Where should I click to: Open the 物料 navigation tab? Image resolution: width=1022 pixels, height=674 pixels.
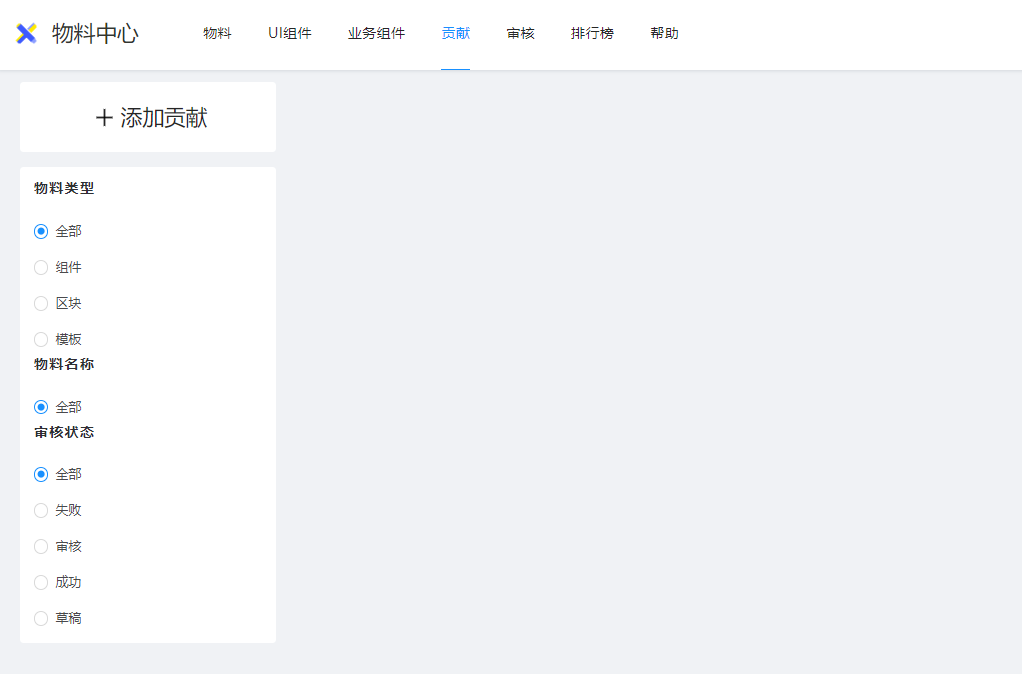point(217,34)
